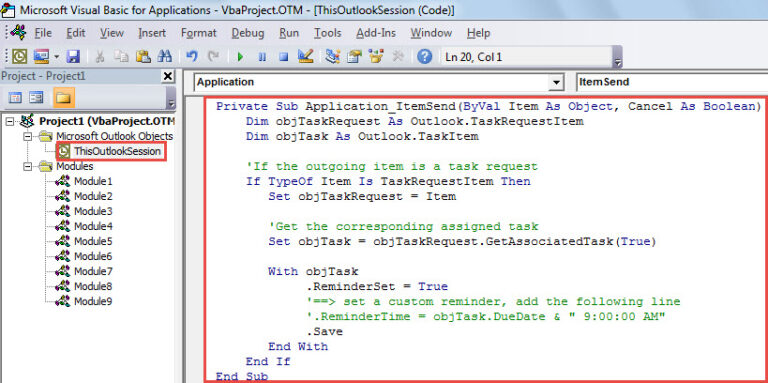This screenshot has width=768, height=383.
Task: Collapse Microsoft Outlook Objects folder
Action: (x=27, y=136)
